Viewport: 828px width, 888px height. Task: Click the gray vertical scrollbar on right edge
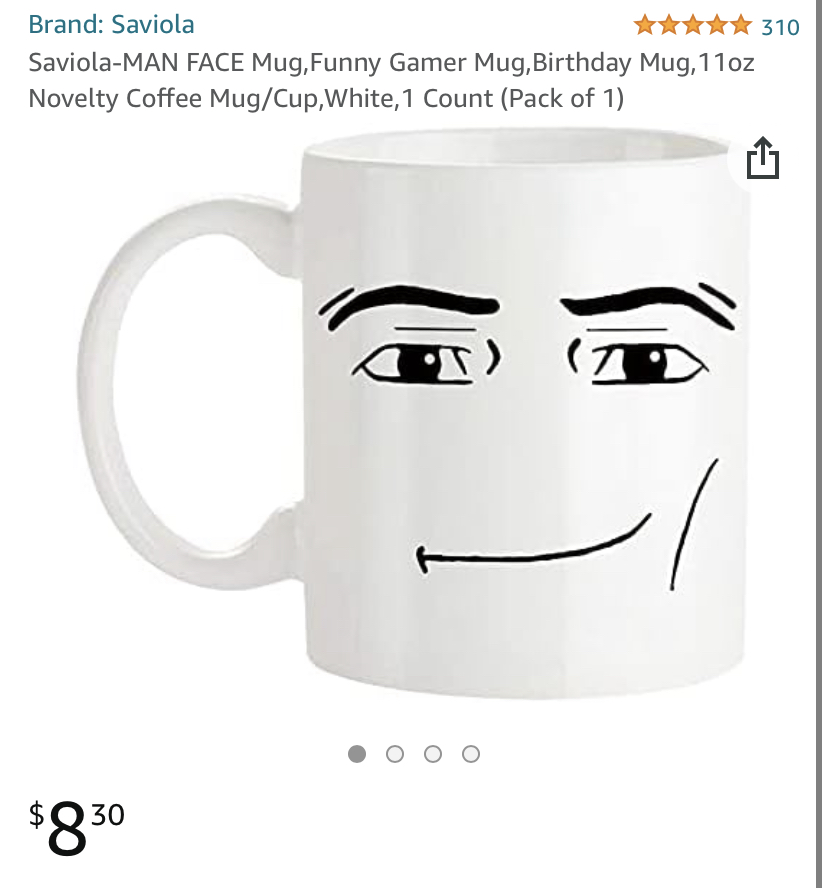[819, 444]
